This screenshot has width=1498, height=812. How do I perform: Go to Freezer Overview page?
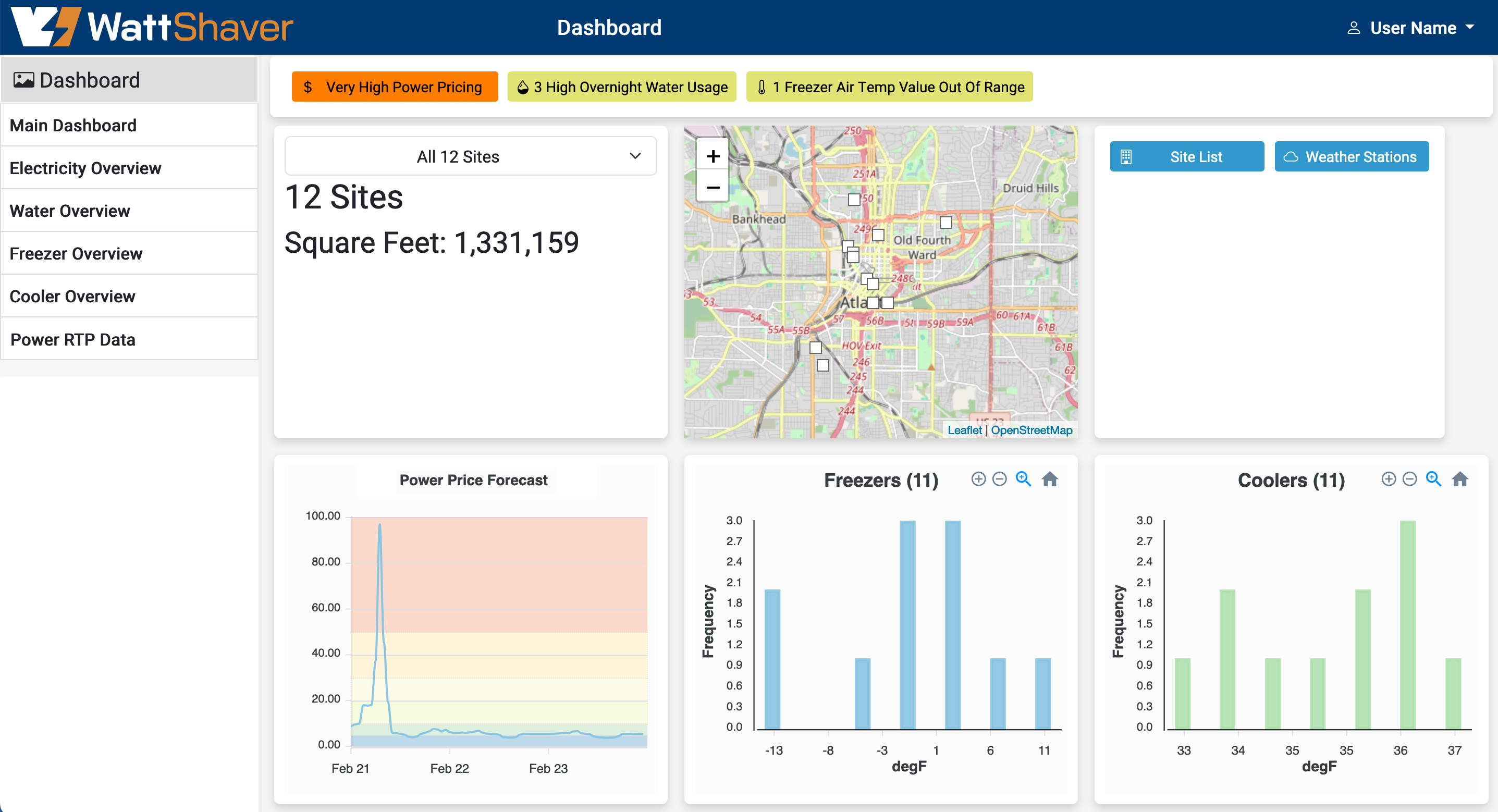pyautogui.click(x=76, y=254)
